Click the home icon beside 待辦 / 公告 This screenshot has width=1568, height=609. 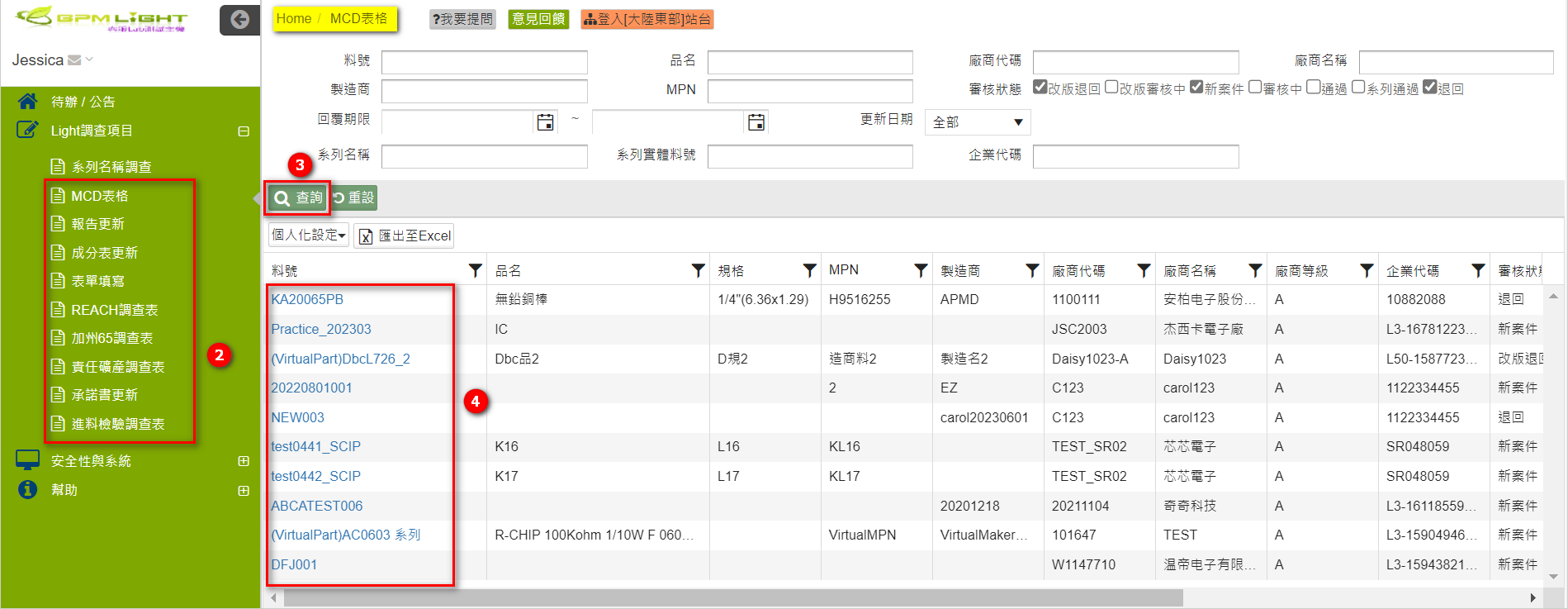coord(28,101)
